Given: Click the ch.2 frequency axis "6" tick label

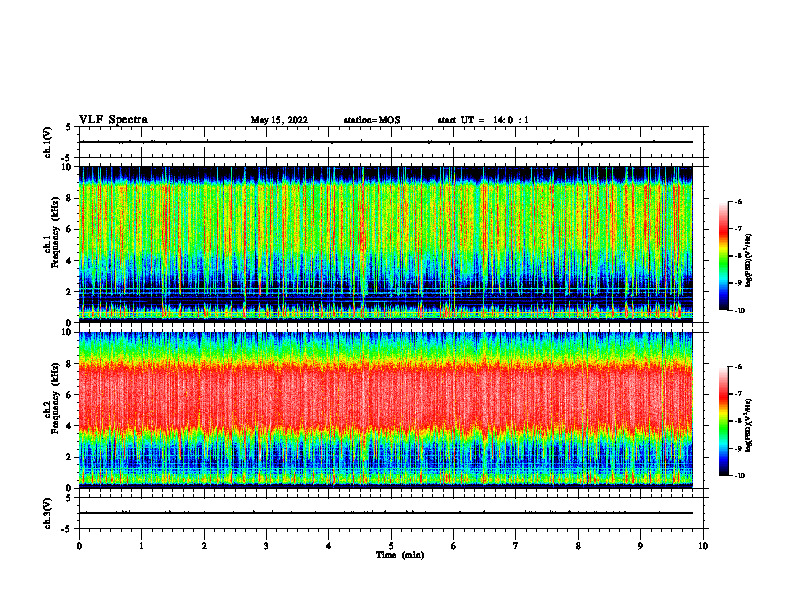Looking at the screenshot, I should (x=69, y=395).
